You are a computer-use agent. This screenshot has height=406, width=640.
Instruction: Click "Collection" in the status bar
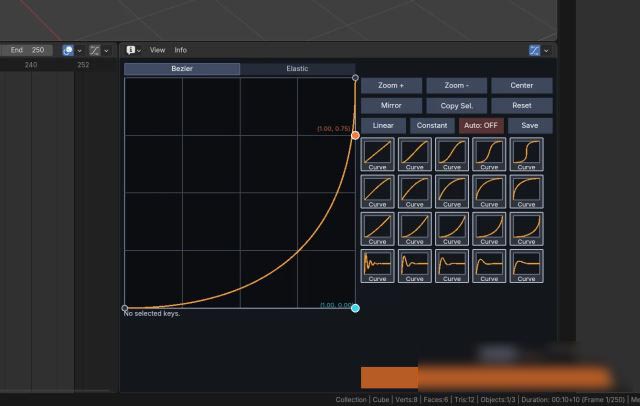(351, 399)
